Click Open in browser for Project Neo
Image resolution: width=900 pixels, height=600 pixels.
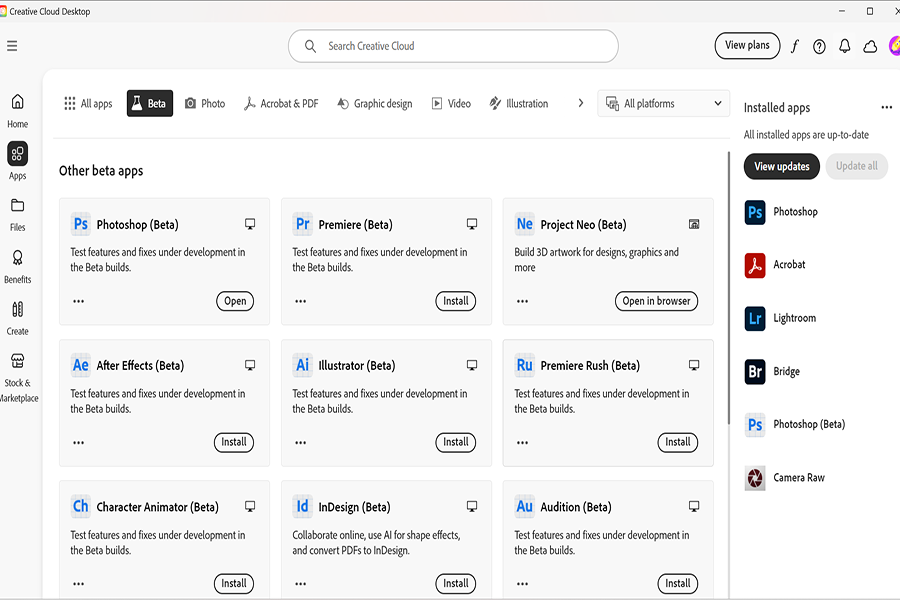click(656, 301)
